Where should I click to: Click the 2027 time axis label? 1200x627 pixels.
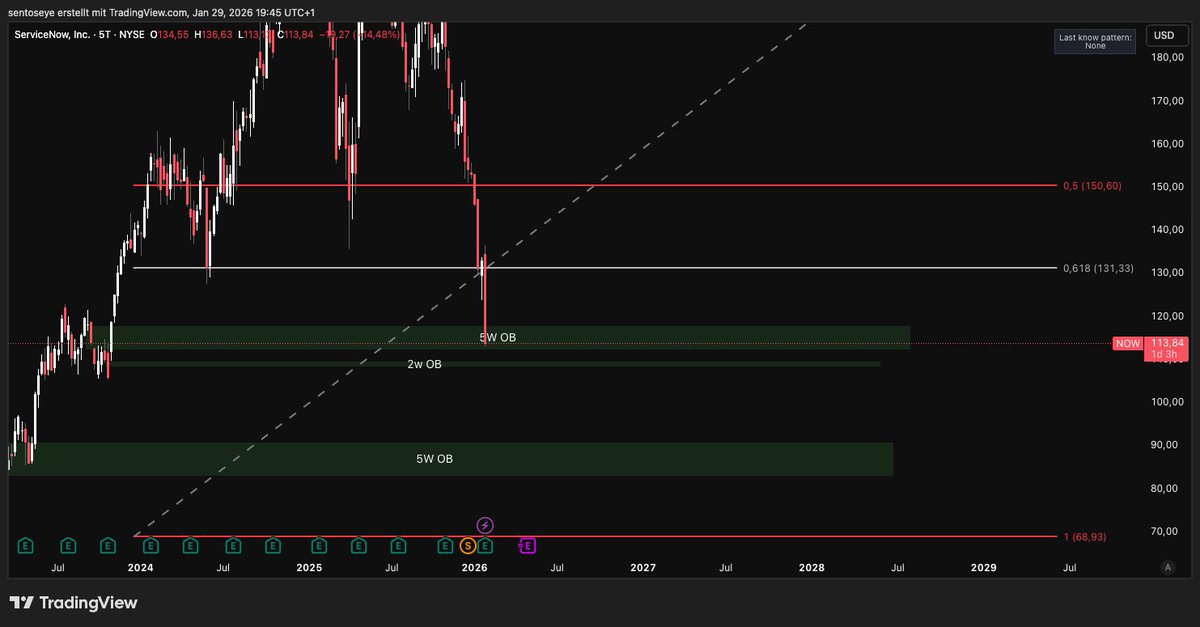pyautogui.click(x=643, y=568)
